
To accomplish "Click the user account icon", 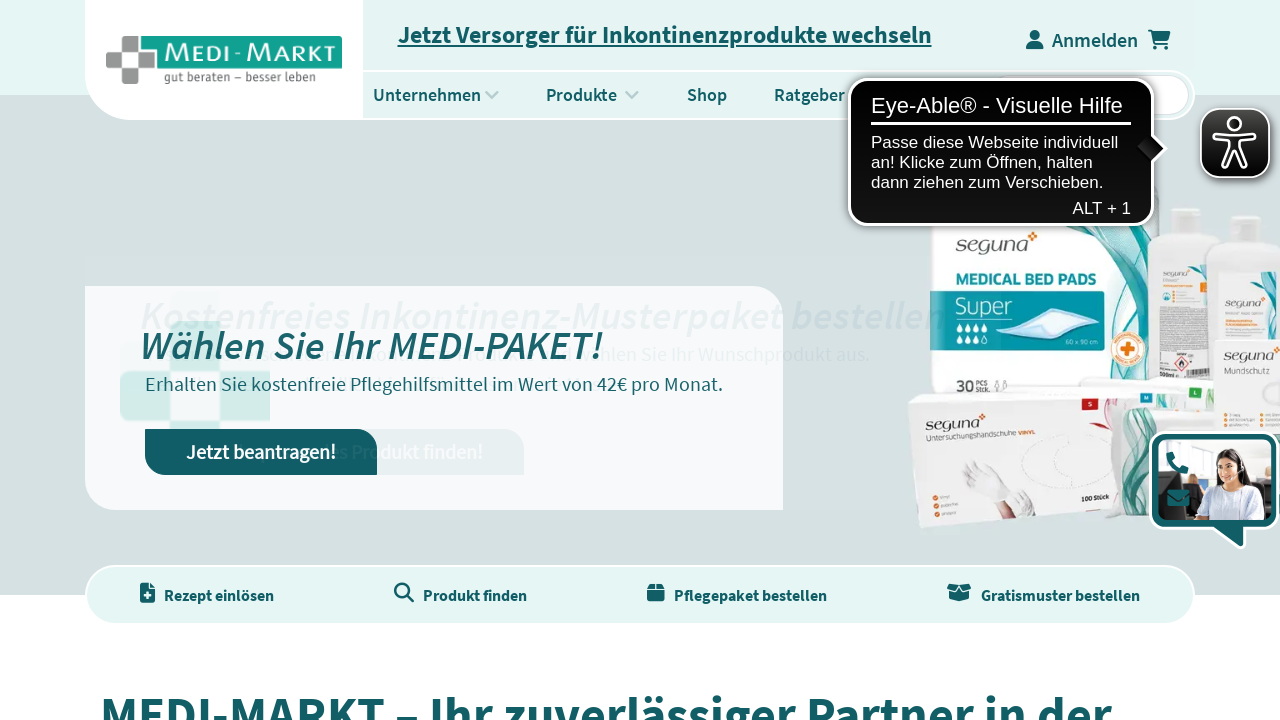I will click(x=1035, y=40).
